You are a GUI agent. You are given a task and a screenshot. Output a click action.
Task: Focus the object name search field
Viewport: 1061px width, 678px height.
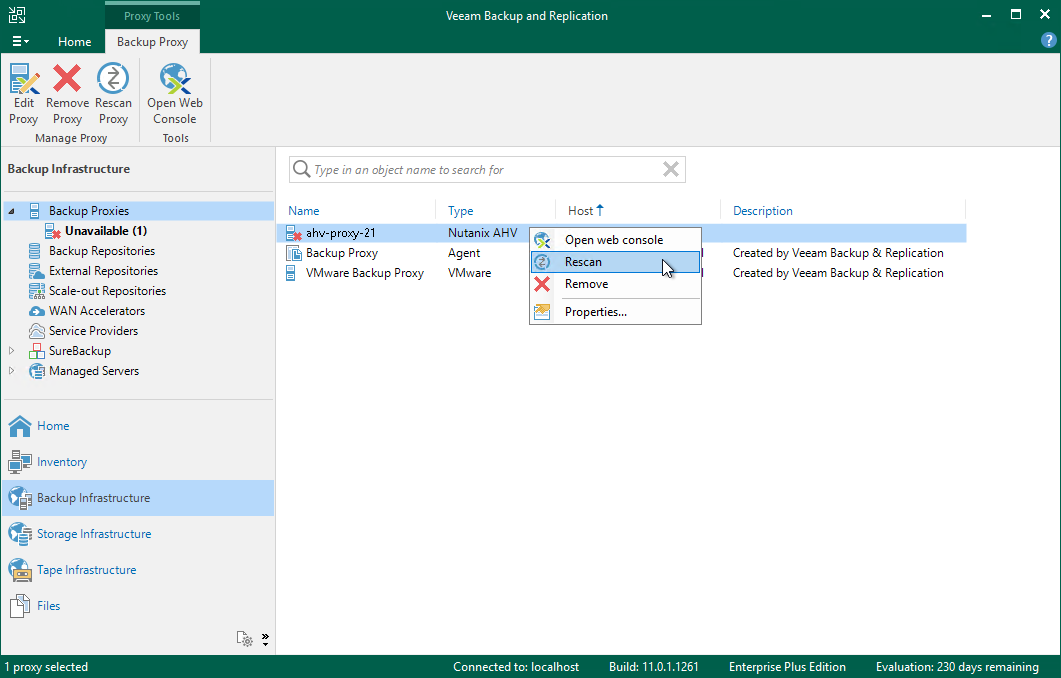pyautogui.click(x=487, y=170)
